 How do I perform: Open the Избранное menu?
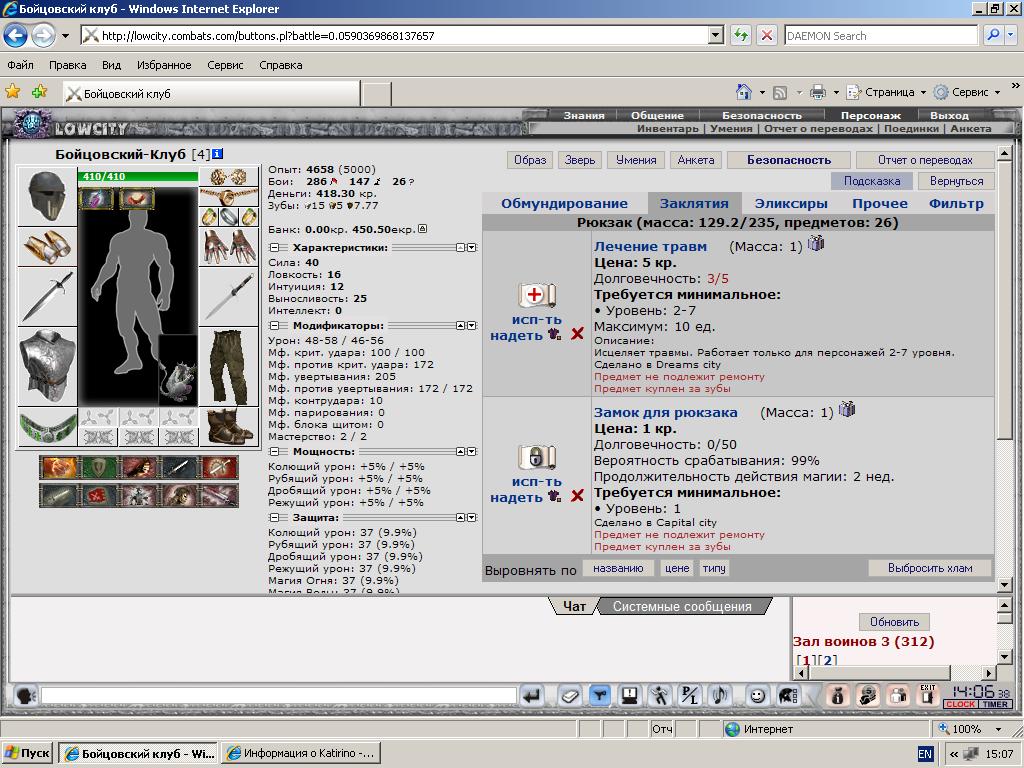(164, 65)
